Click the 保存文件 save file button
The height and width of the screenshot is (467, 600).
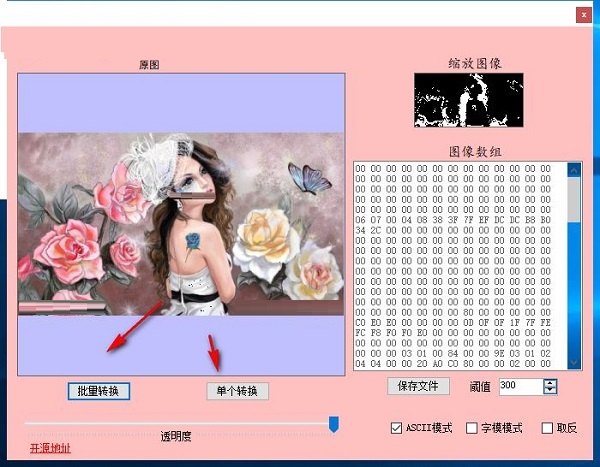(x=418, y=386)
